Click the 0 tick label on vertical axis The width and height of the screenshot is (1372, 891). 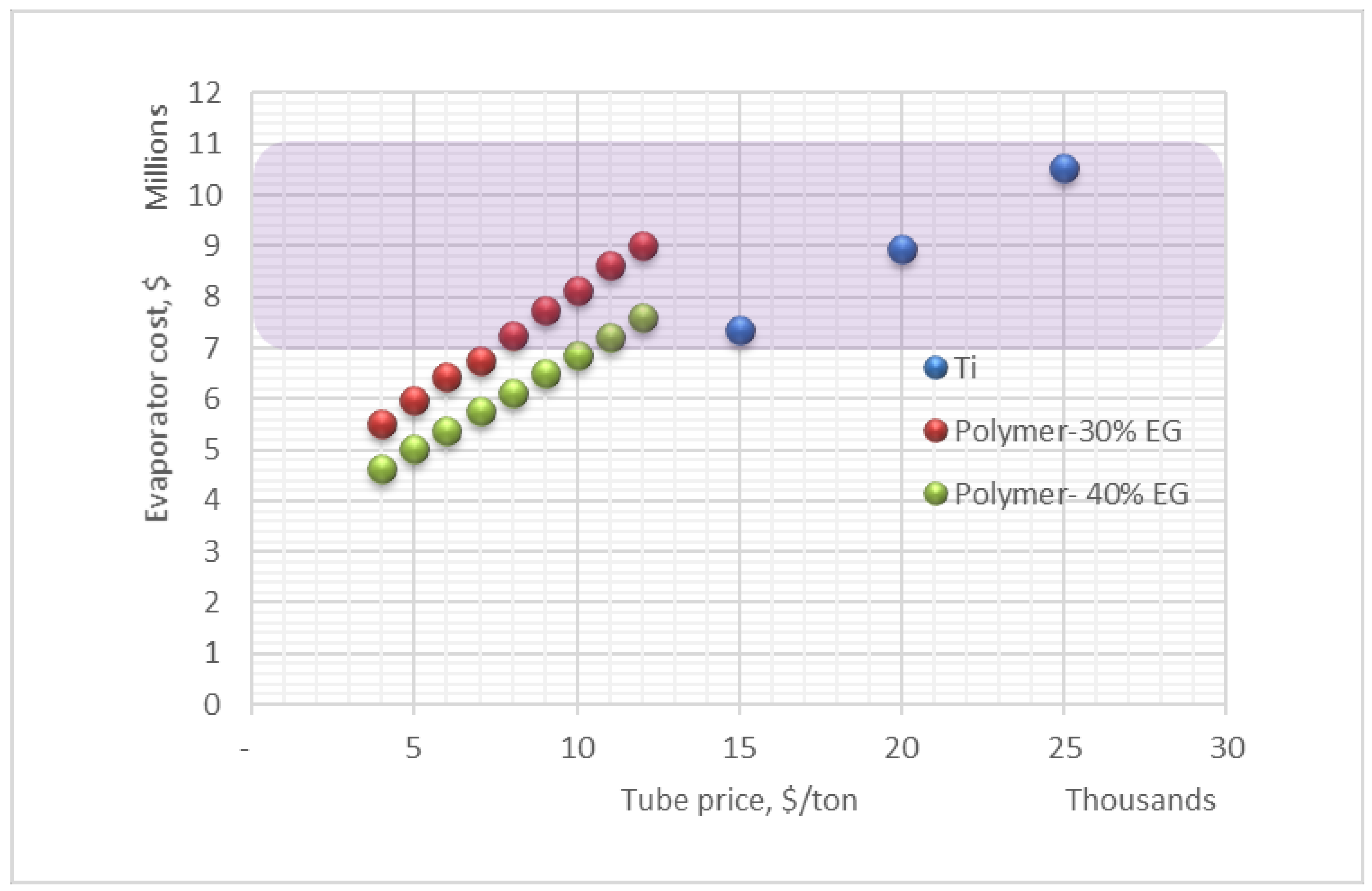(212, 704)
